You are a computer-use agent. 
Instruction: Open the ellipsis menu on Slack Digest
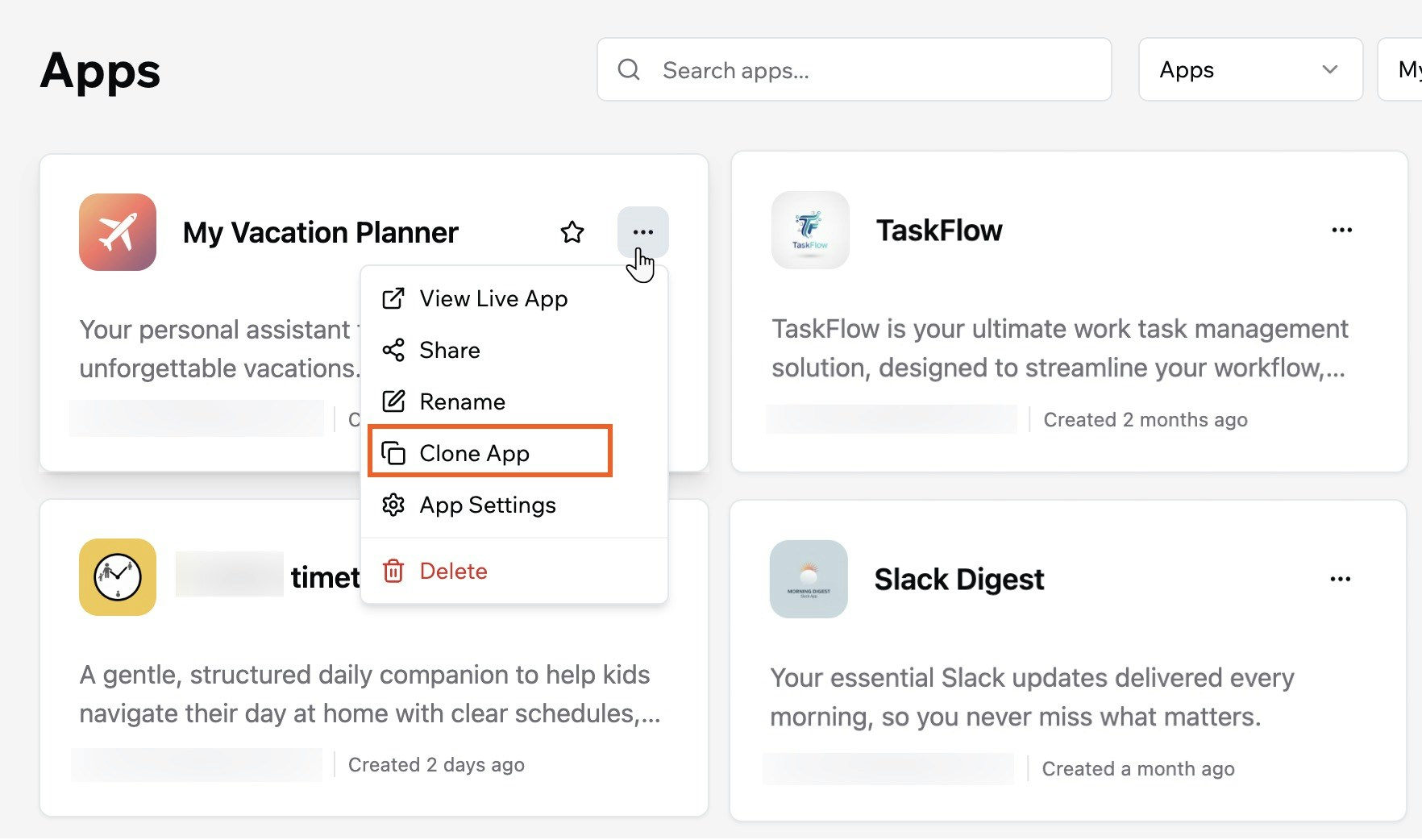pos(1341,579)
